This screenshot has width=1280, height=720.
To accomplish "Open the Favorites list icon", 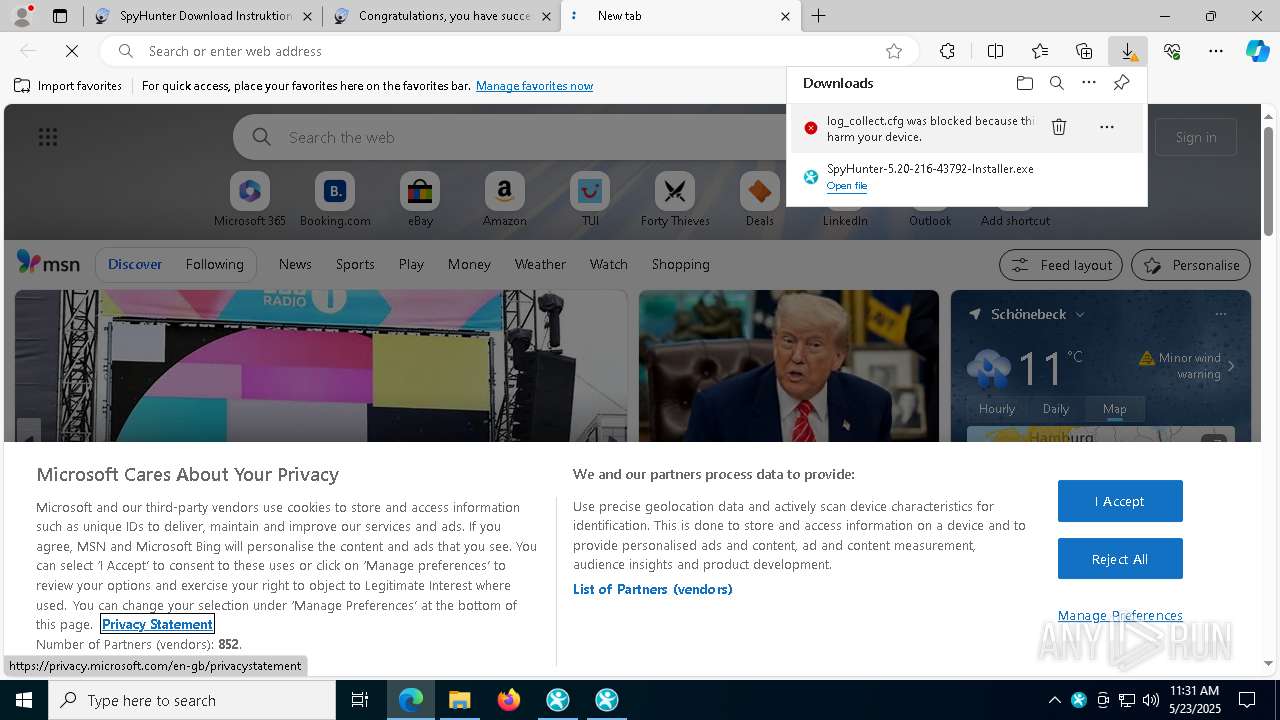I will click(x=1040, y=51).
